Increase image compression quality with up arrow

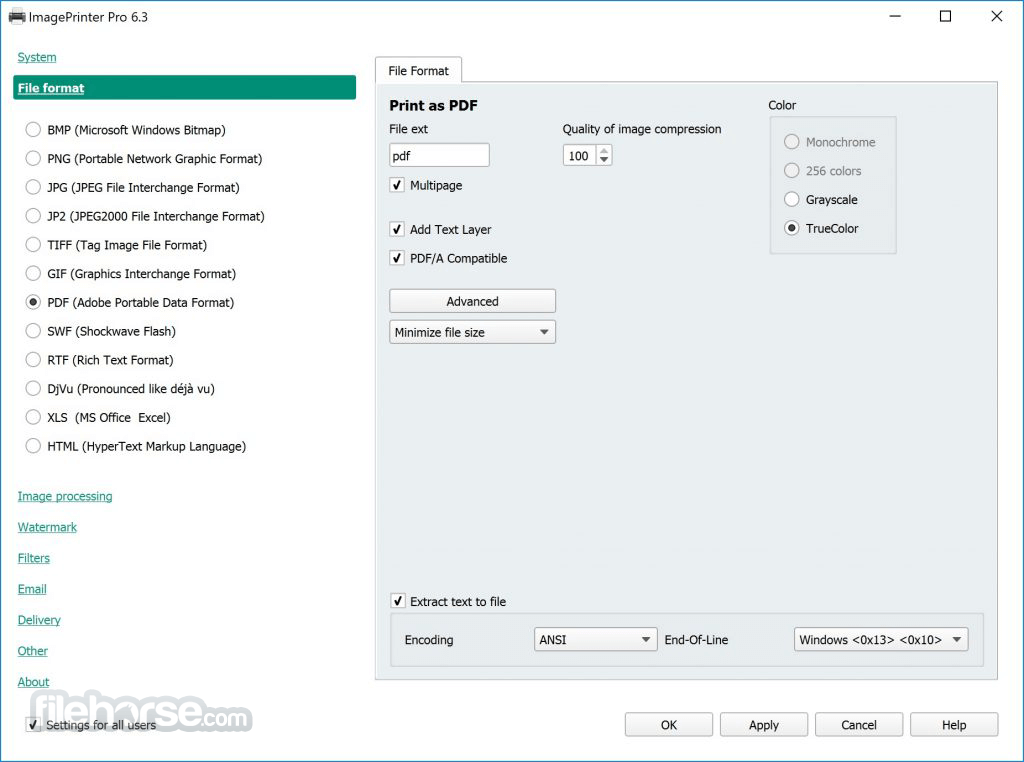604,151
